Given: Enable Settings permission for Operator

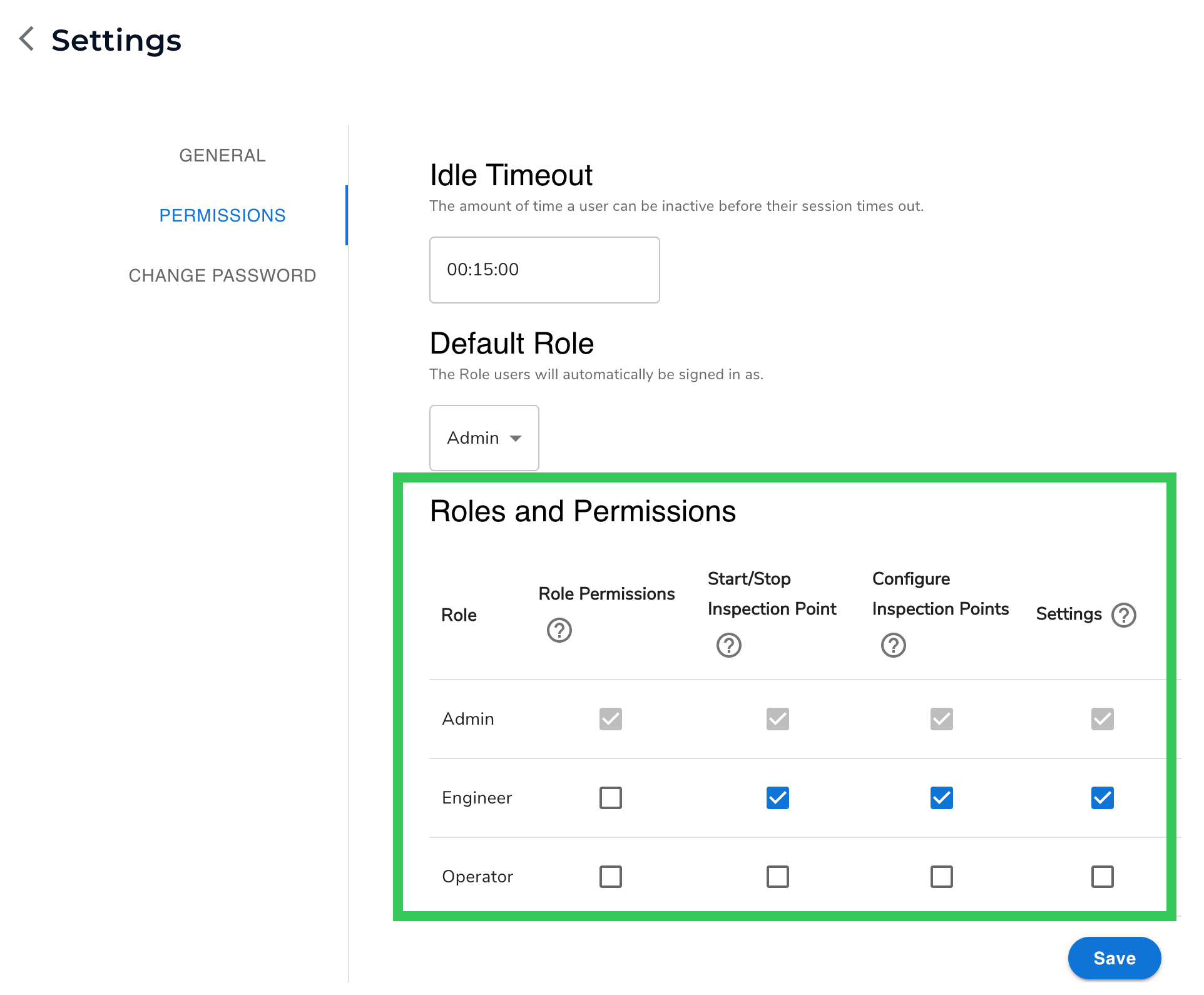Looking at the screenshot, I should click(1102, 876).
